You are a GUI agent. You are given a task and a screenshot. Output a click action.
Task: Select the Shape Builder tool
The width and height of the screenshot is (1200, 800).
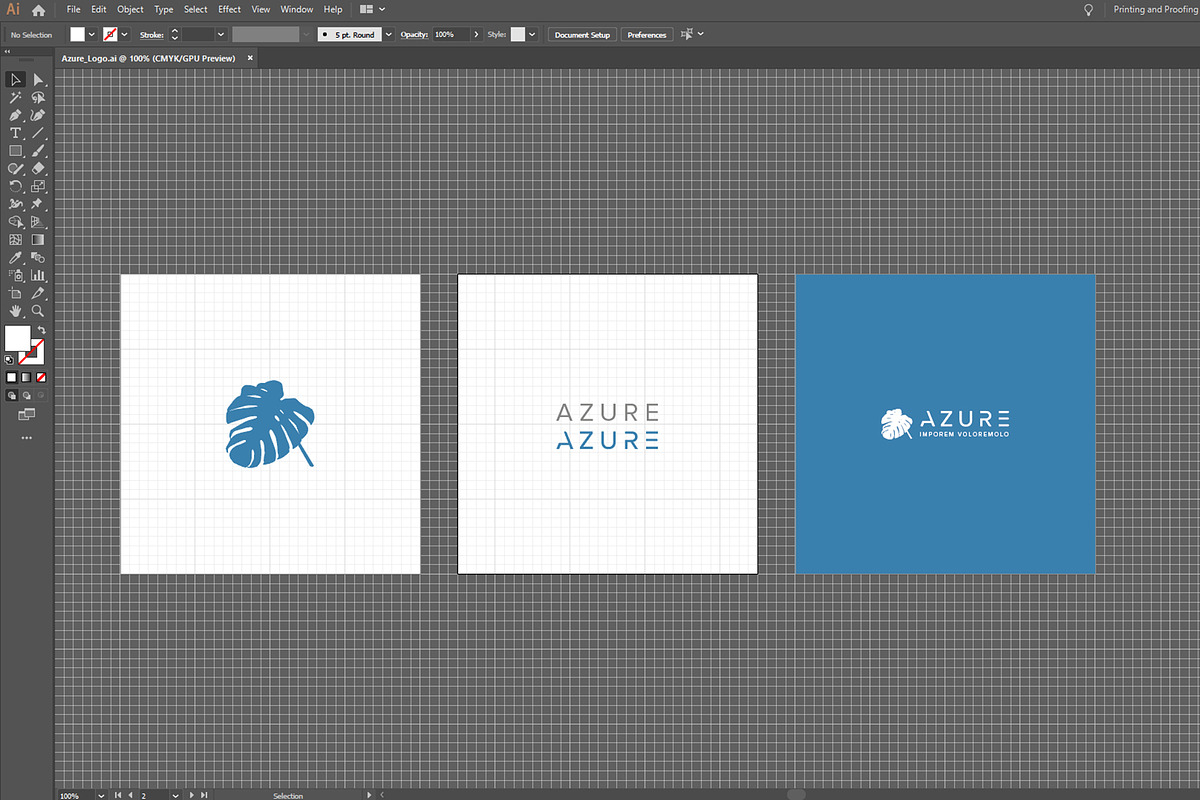[16, 222]
